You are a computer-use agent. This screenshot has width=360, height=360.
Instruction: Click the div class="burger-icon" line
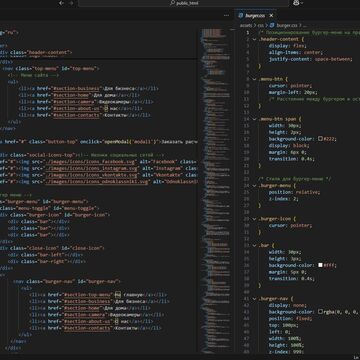point(55,215)
